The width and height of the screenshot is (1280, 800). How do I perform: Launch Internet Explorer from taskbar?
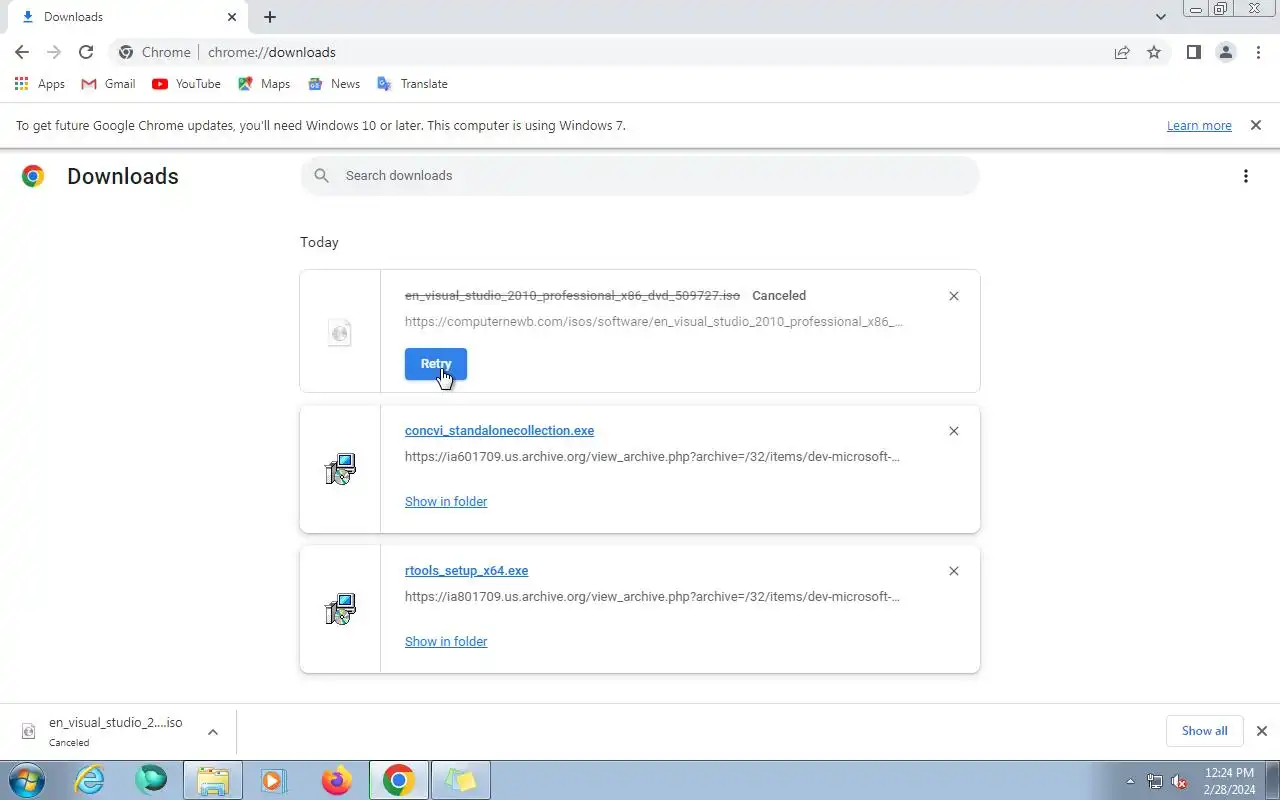point(90,780)
